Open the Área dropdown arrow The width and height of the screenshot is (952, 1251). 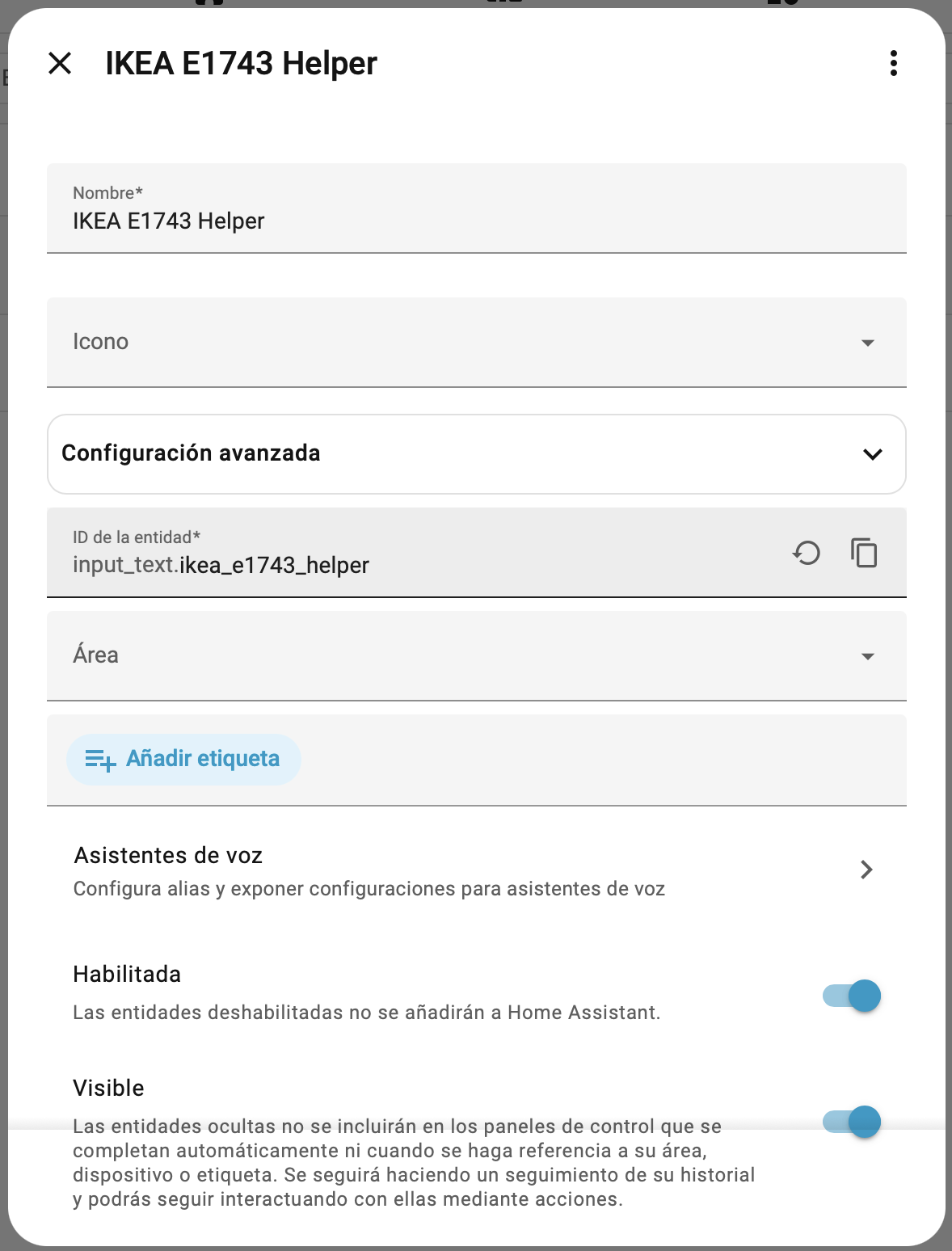(x=868, y=656)
